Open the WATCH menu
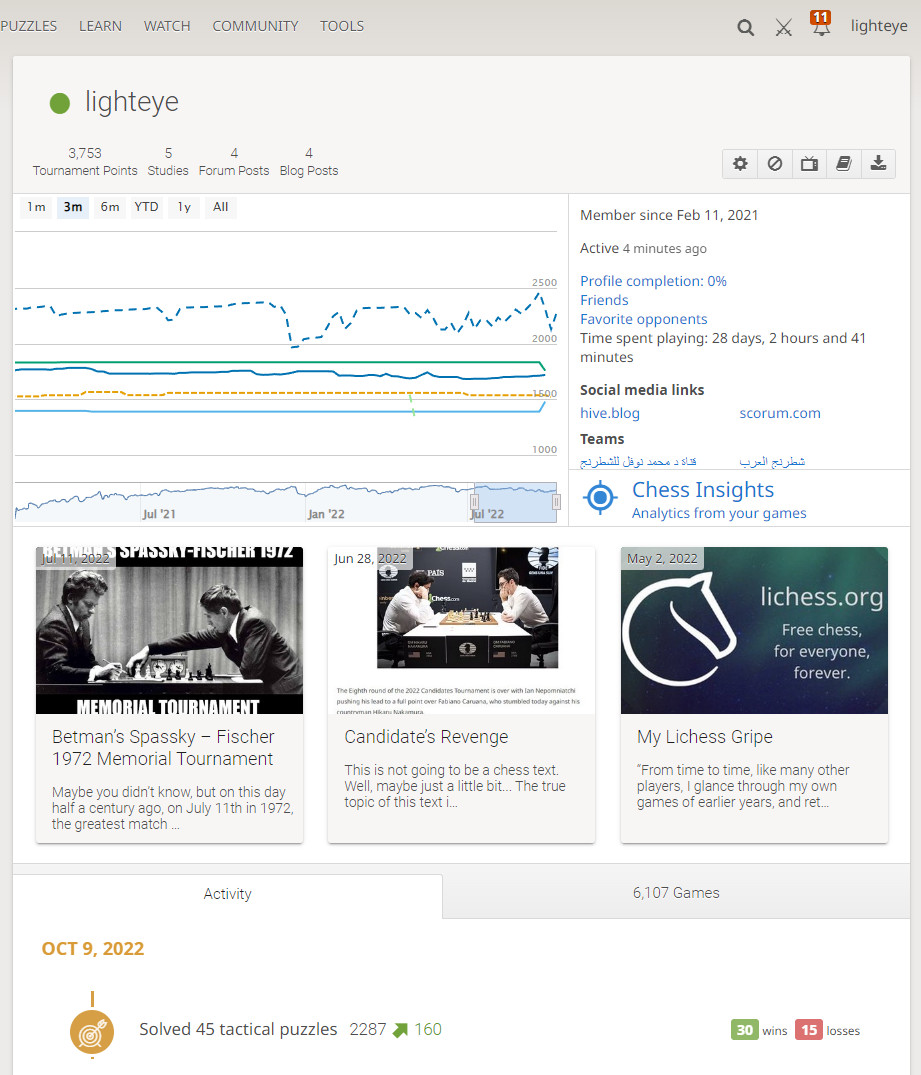The width and height of the screenshot is (921, 1075). click(x=167, y=26)
